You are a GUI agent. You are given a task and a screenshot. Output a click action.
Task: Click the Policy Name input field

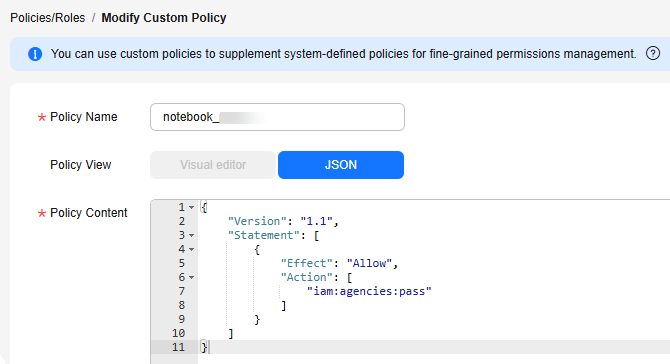[277, 117]
